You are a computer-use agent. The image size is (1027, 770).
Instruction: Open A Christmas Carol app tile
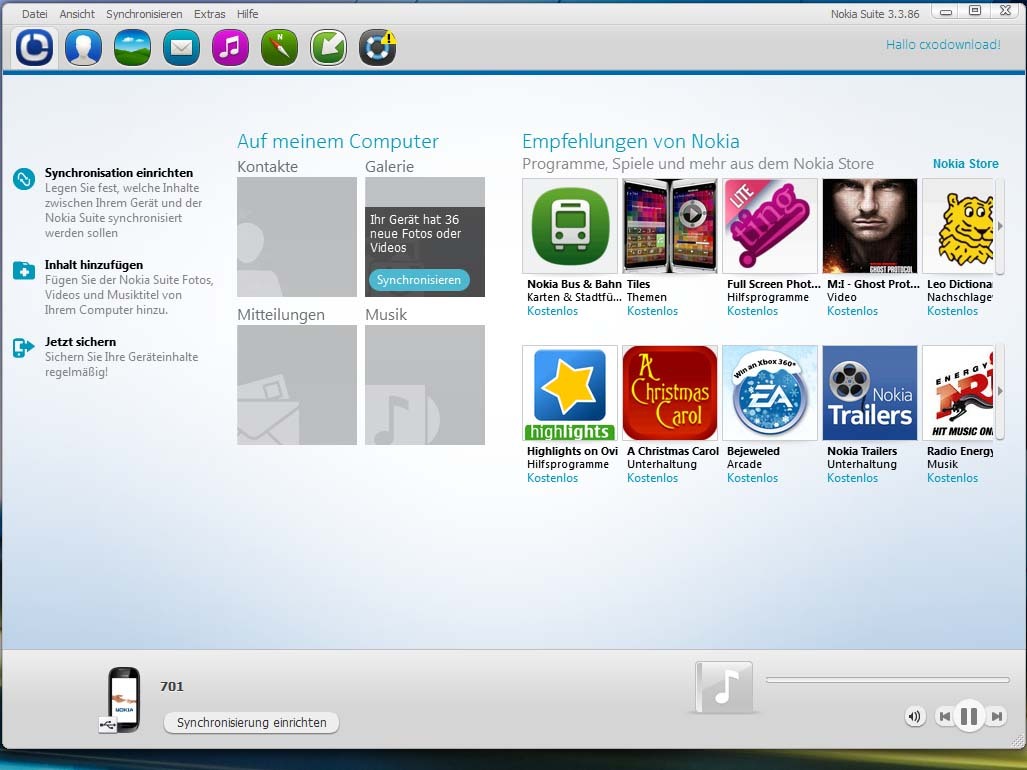[670, 393]
